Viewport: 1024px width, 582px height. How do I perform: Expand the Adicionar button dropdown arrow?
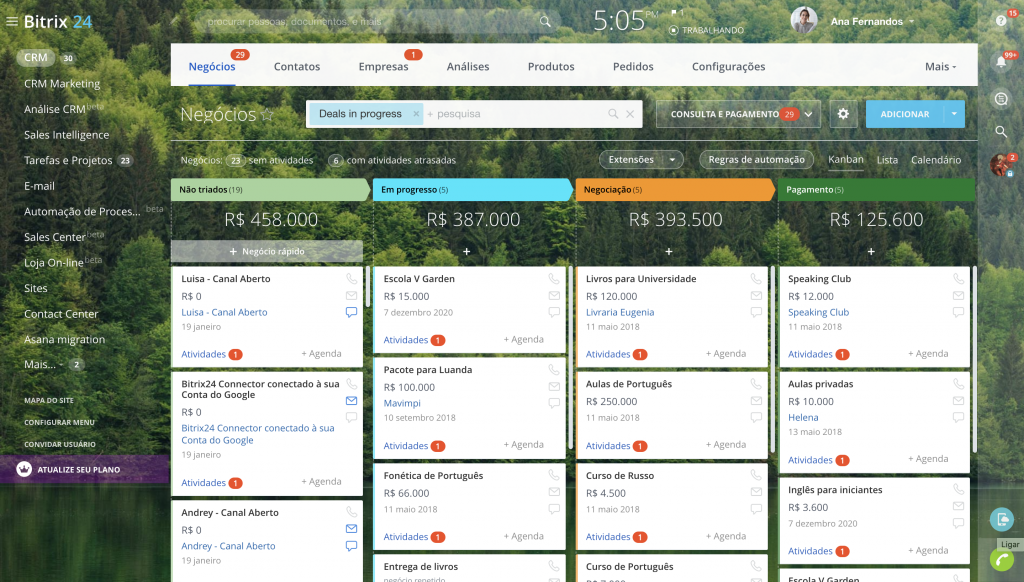(954, 114)
